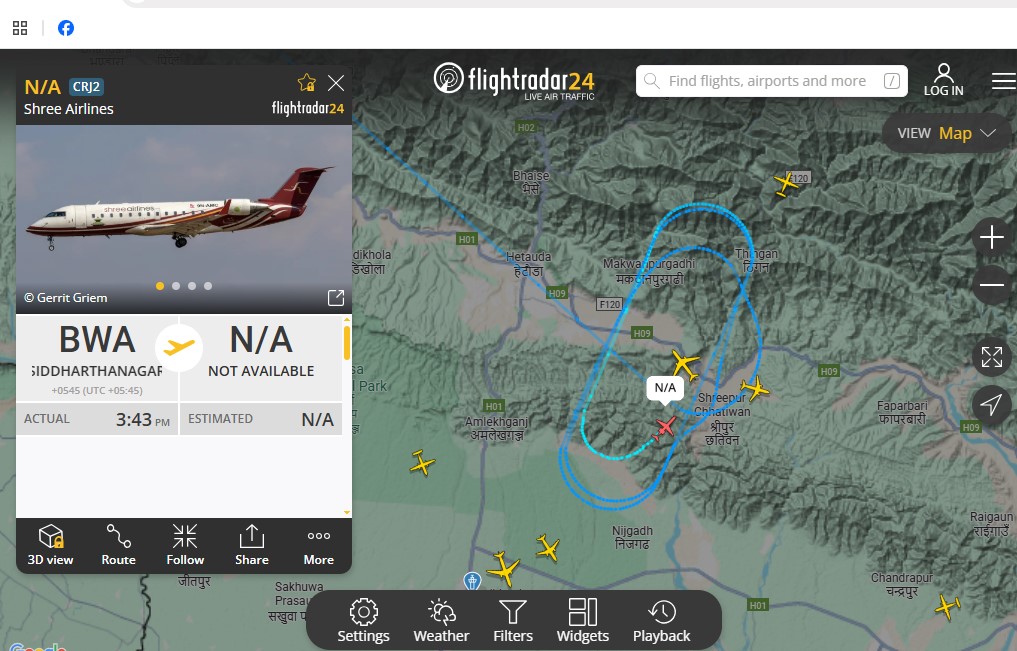
Task: Select the second photo carousel dot
Action: click(x=176, y=286)
